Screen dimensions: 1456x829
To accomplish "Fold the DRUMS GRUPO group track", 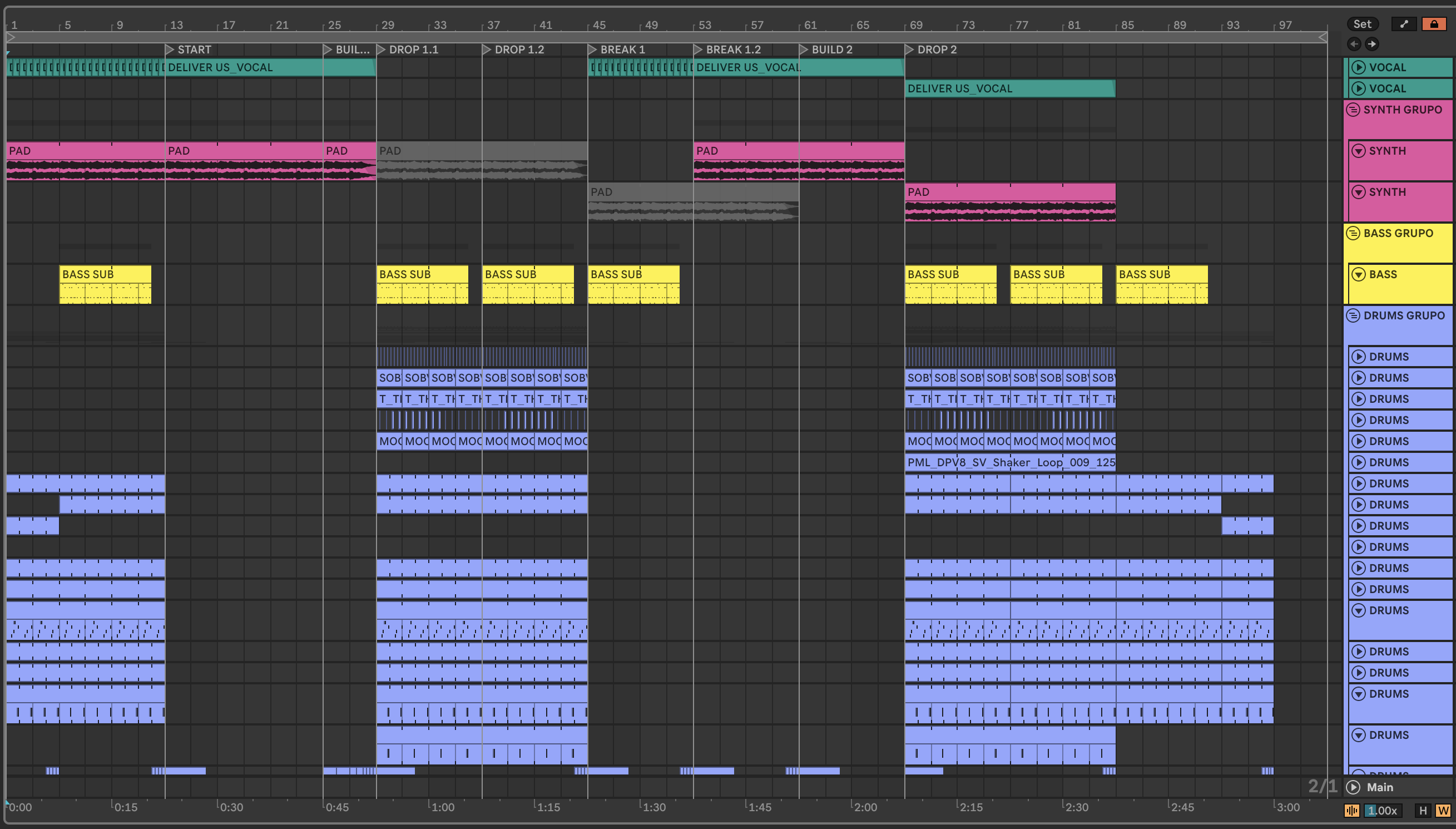I will (1353, 315).
